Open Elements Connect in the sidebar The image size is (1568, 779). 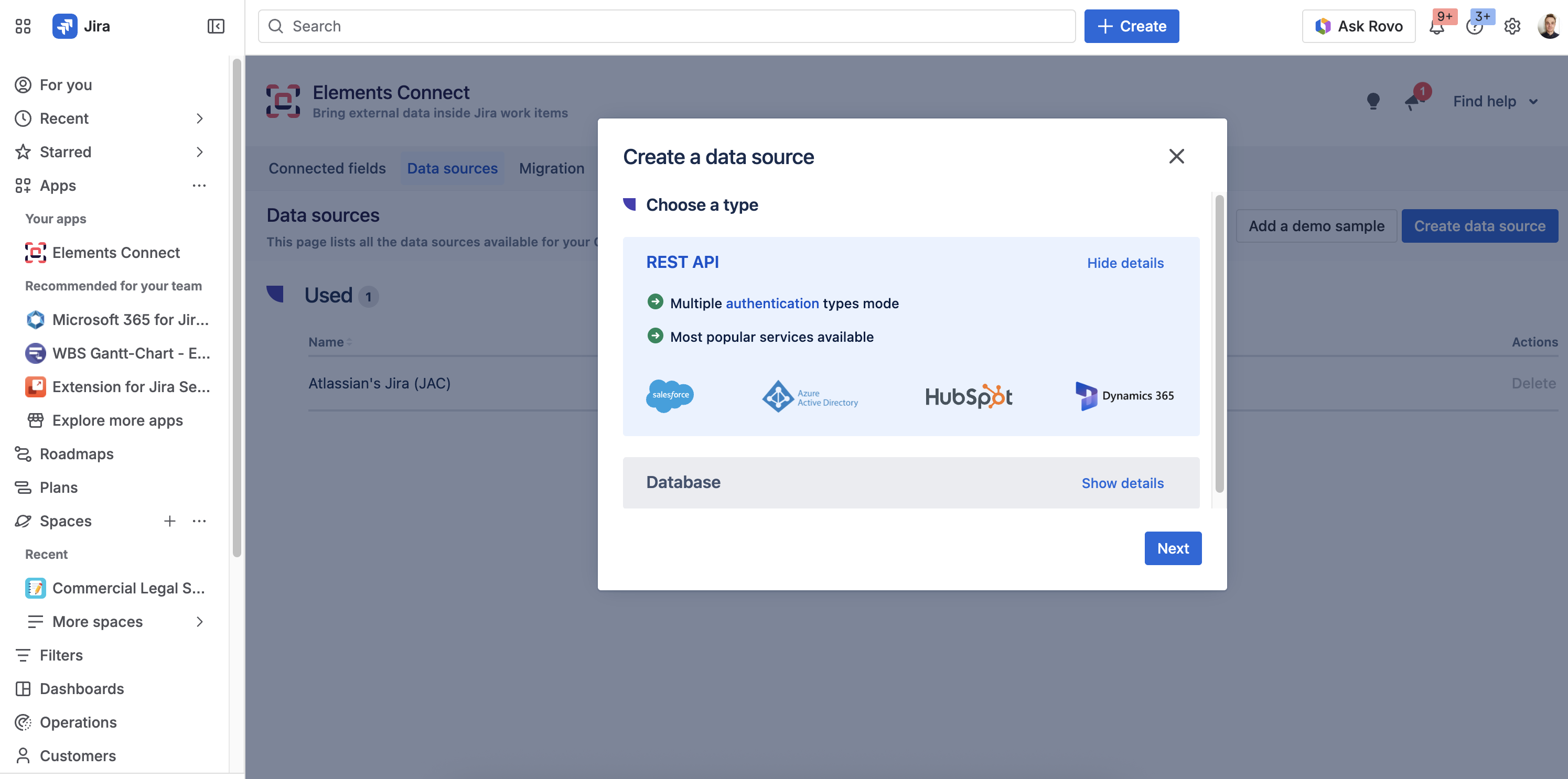point(116,253)
